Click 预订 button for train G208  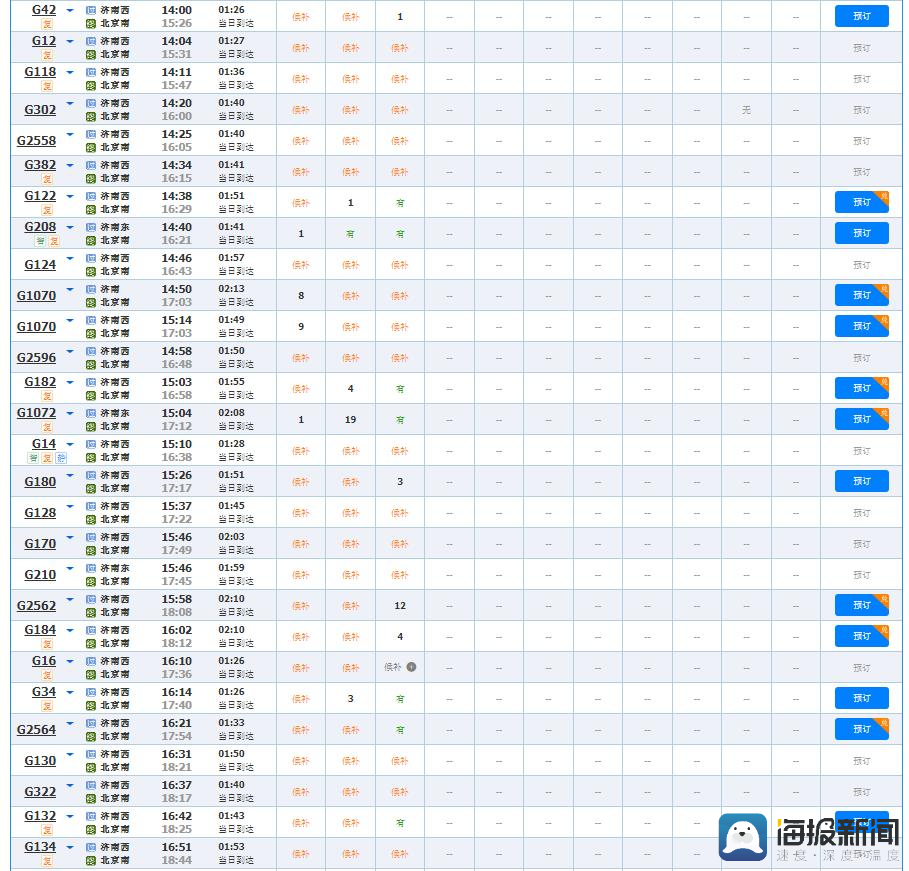coord(861,233)
